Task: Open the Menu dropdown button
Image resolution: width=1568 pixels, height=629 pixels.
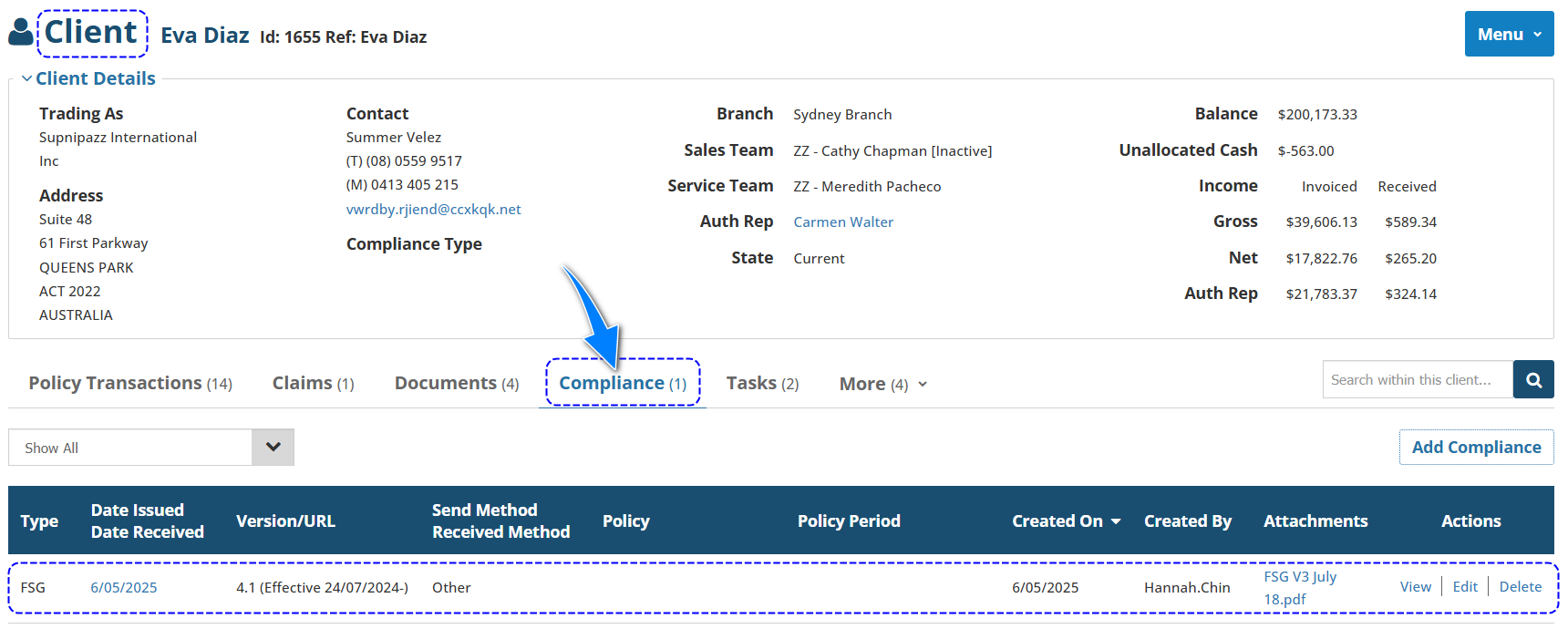Action: tap(1509, 35)
